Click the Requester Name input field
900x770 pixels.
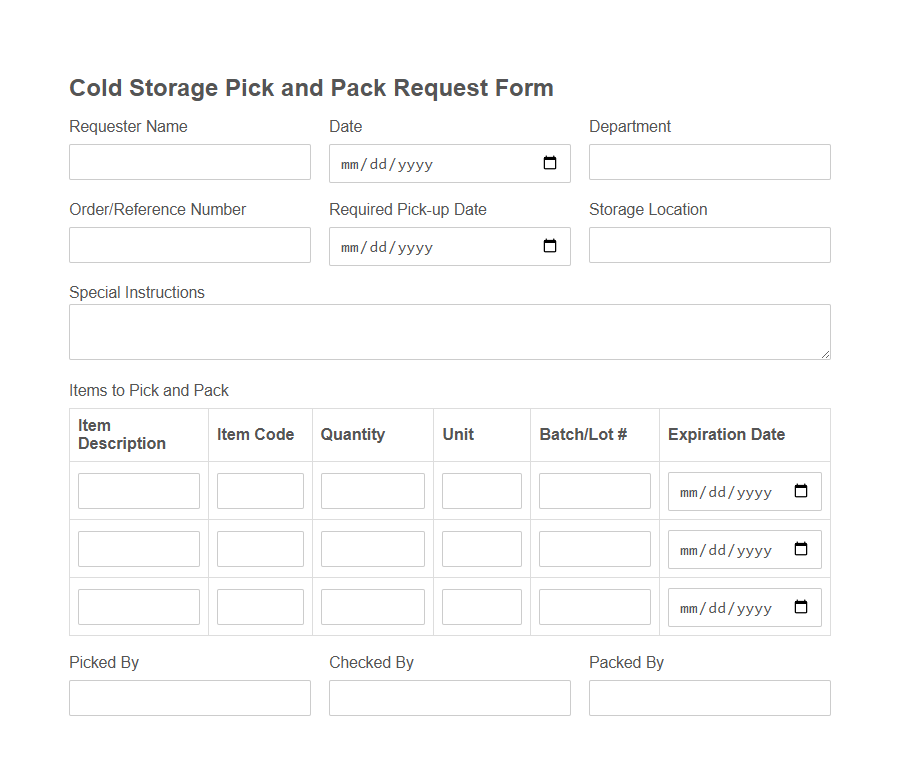pyautogui.click(x=189, y=162)
